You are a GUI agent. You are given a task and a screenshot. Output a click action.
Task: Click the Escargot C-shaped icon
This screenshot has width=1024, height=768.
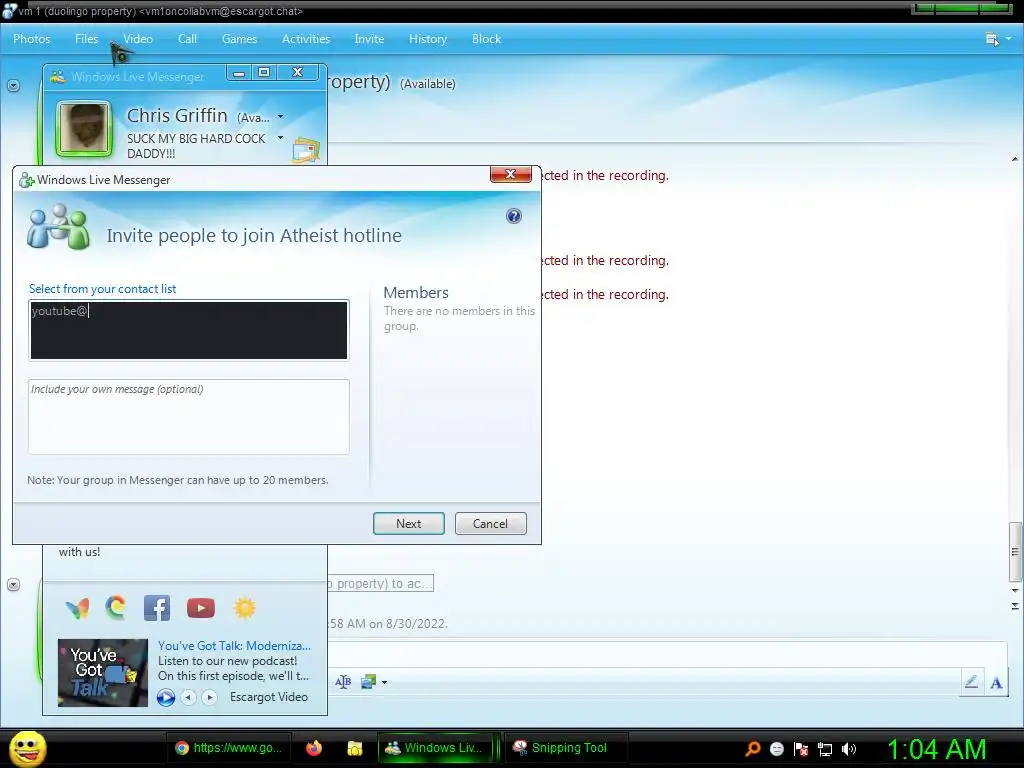pyautogui.click(x=116, y=607)
